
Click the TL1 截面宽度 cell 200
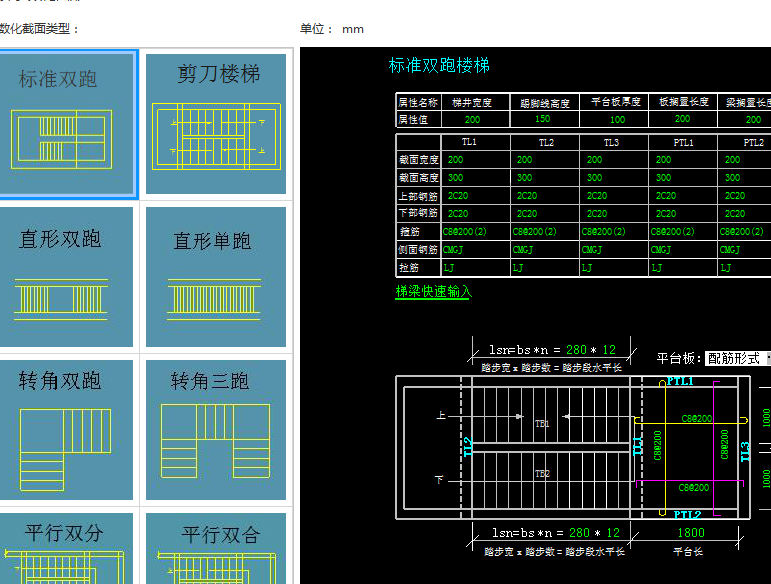[455, 159]
